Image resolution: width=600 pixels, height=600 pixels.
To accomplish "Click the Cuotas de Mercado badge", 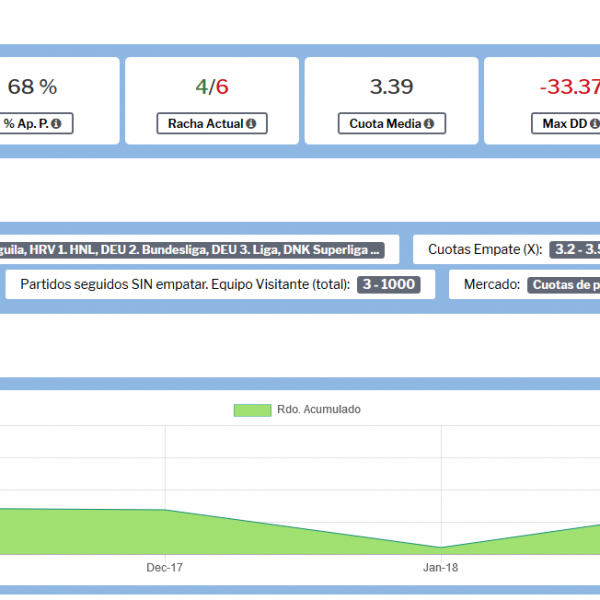I will coord(564,285).
